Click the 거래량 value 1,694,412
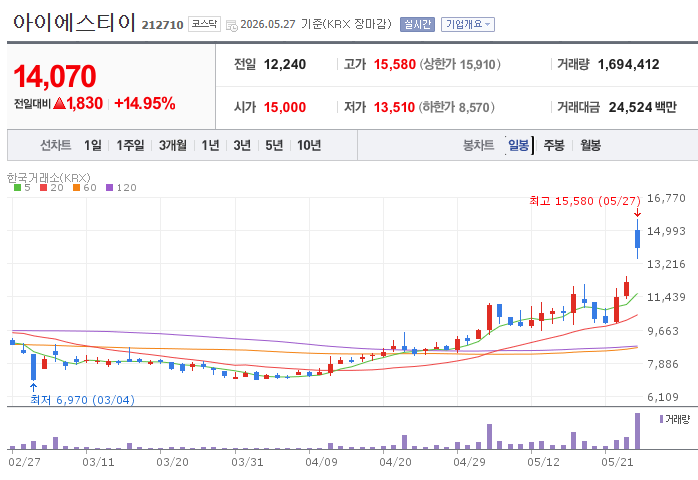The width and height of the screenshot is (698, 480). tap(628, 65)
